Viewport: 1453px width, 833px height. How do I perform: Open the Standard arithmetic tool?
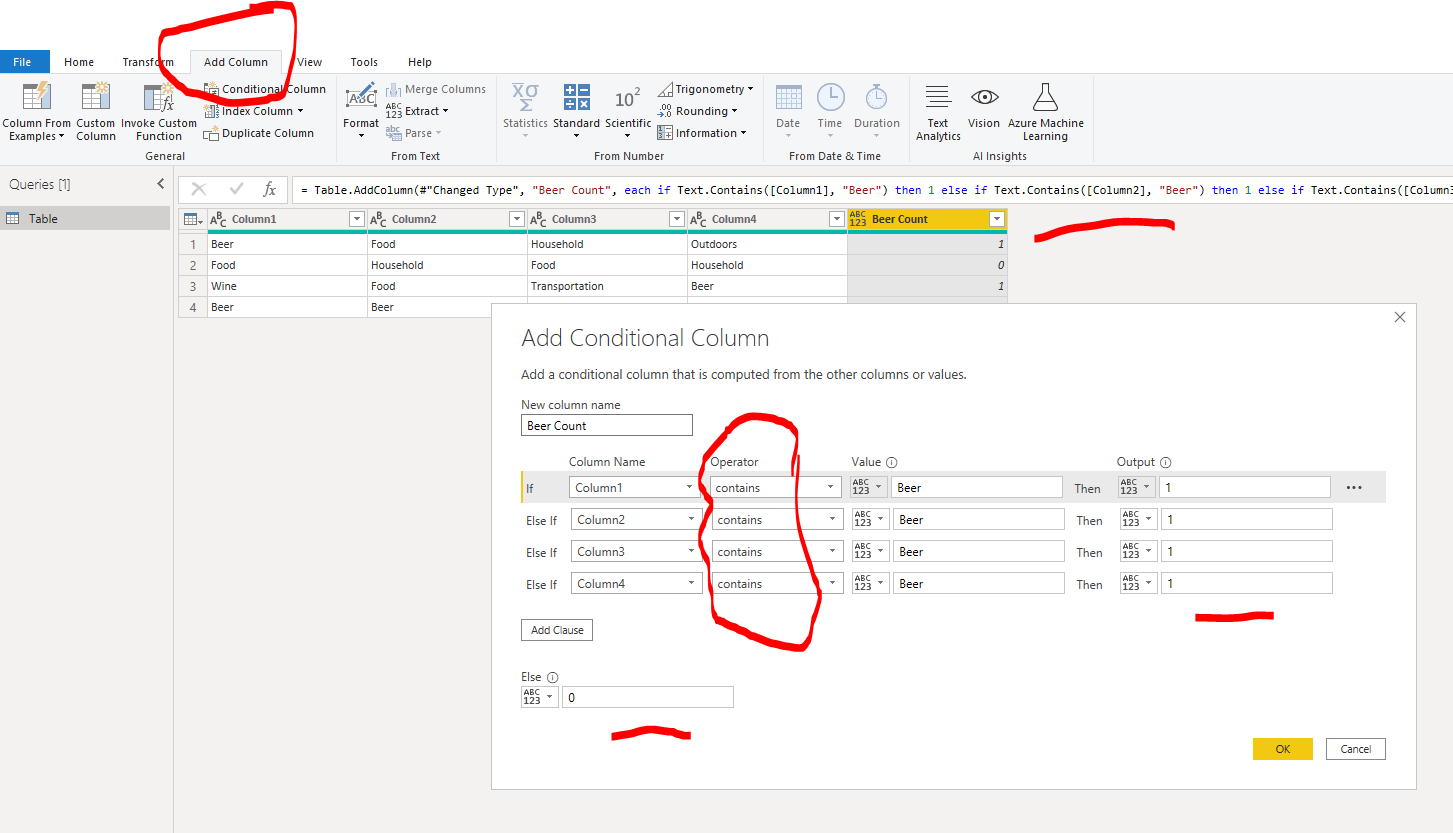point(576,111)
